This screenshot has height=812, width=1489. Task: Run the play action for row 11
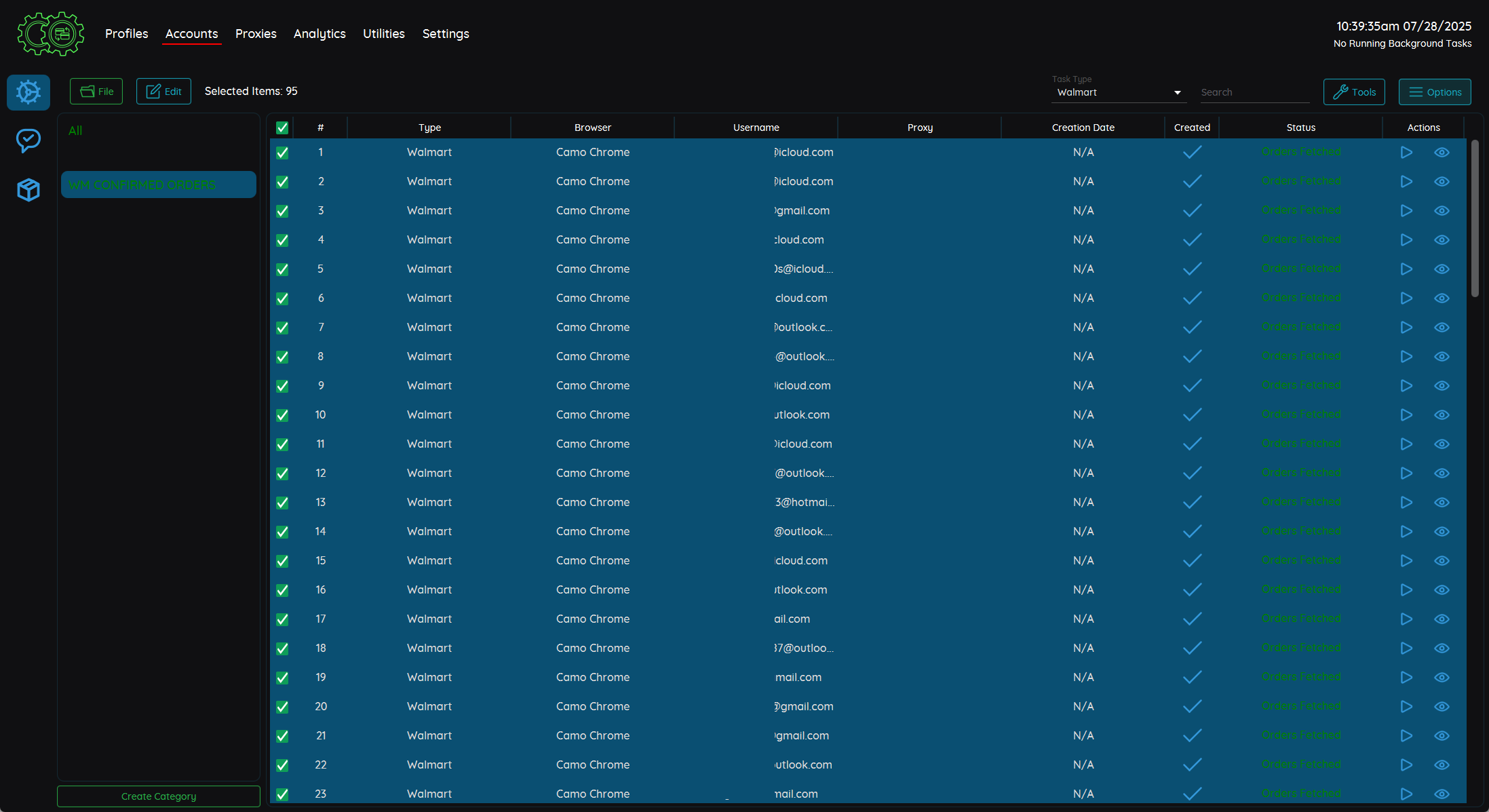tap(1406, 444)
